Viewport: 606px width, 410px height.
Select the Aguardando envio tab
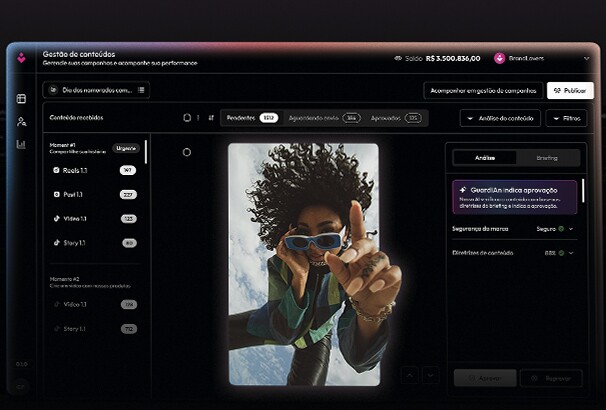325,118
